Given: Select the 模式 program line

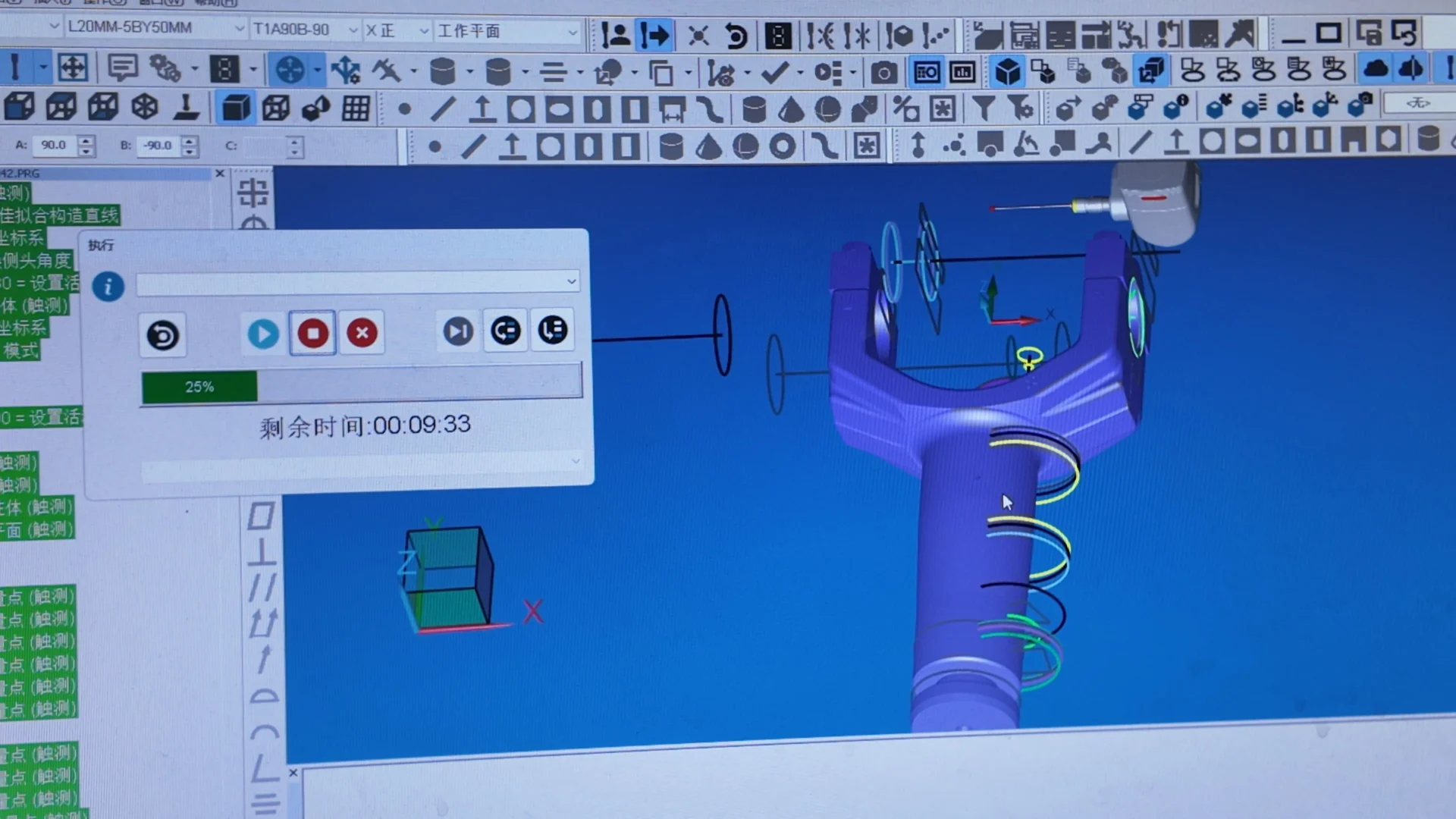Looking at the screenshot, I should (20, 350).
